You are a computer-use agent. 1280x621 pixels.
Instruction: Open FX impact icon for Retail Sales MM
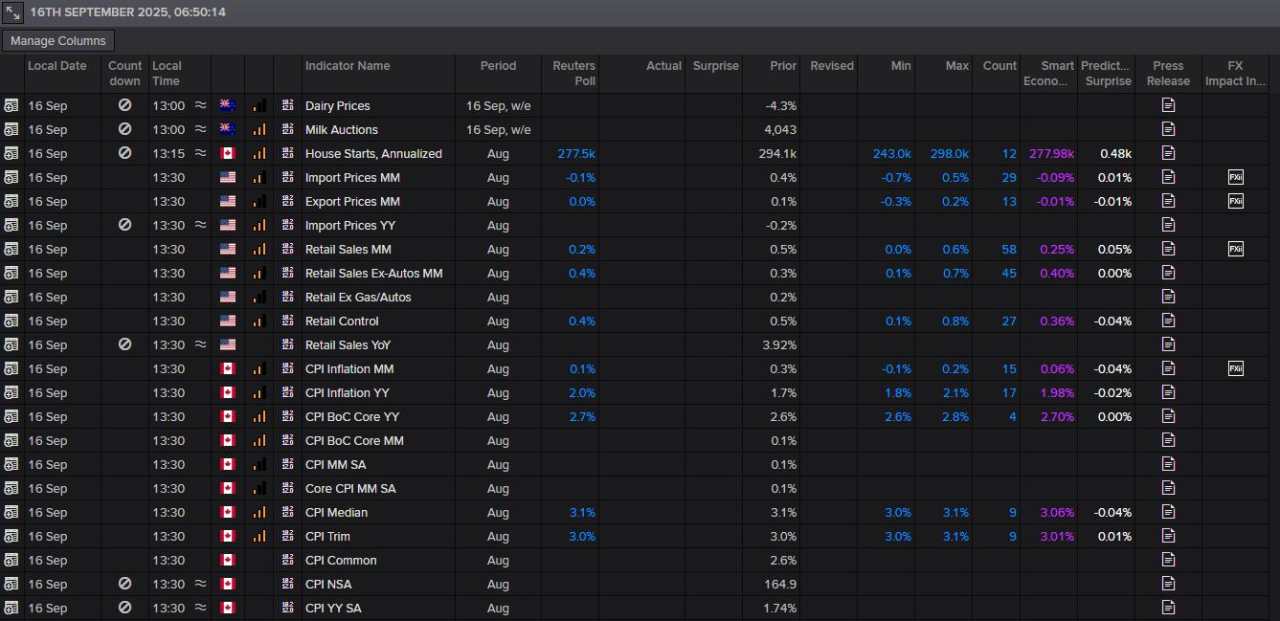click(x=1236, y=249)
